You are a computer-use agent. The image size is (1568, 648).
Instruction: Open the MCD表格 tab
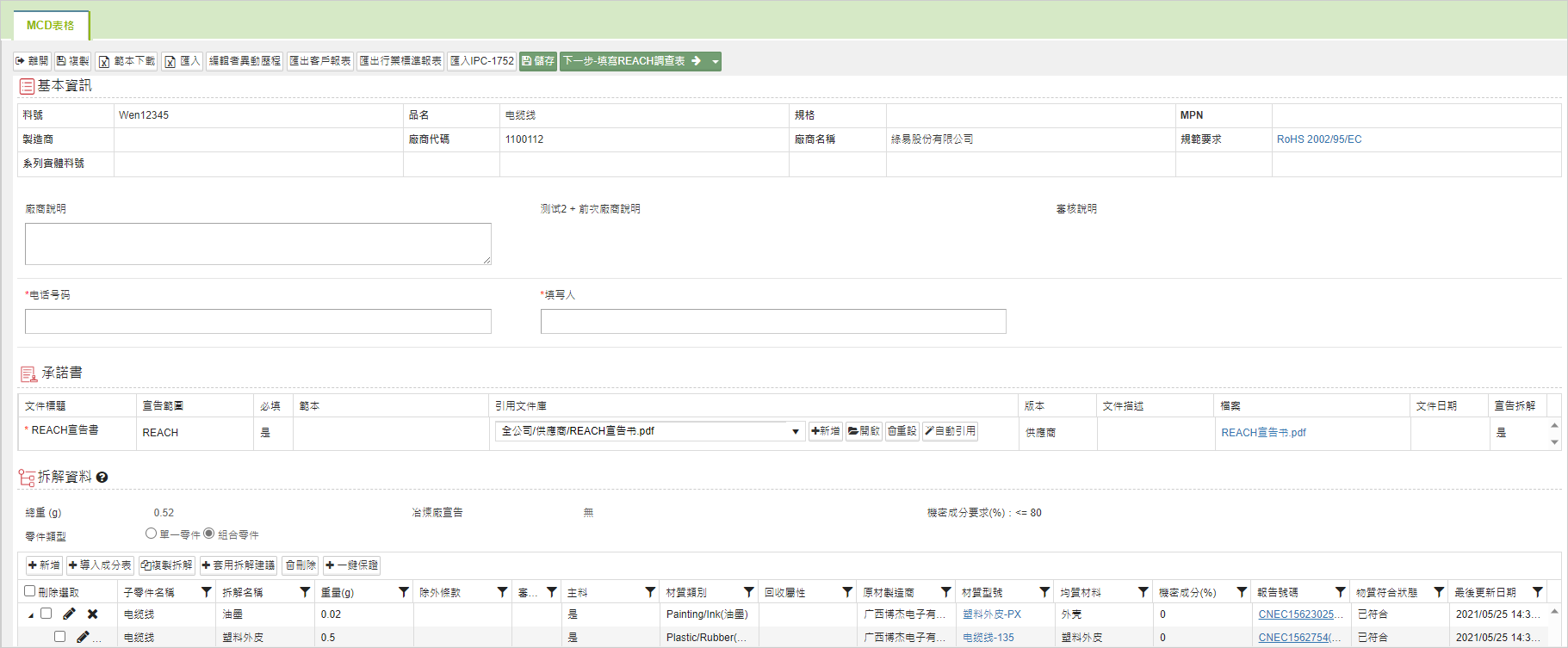pos(51,26)
